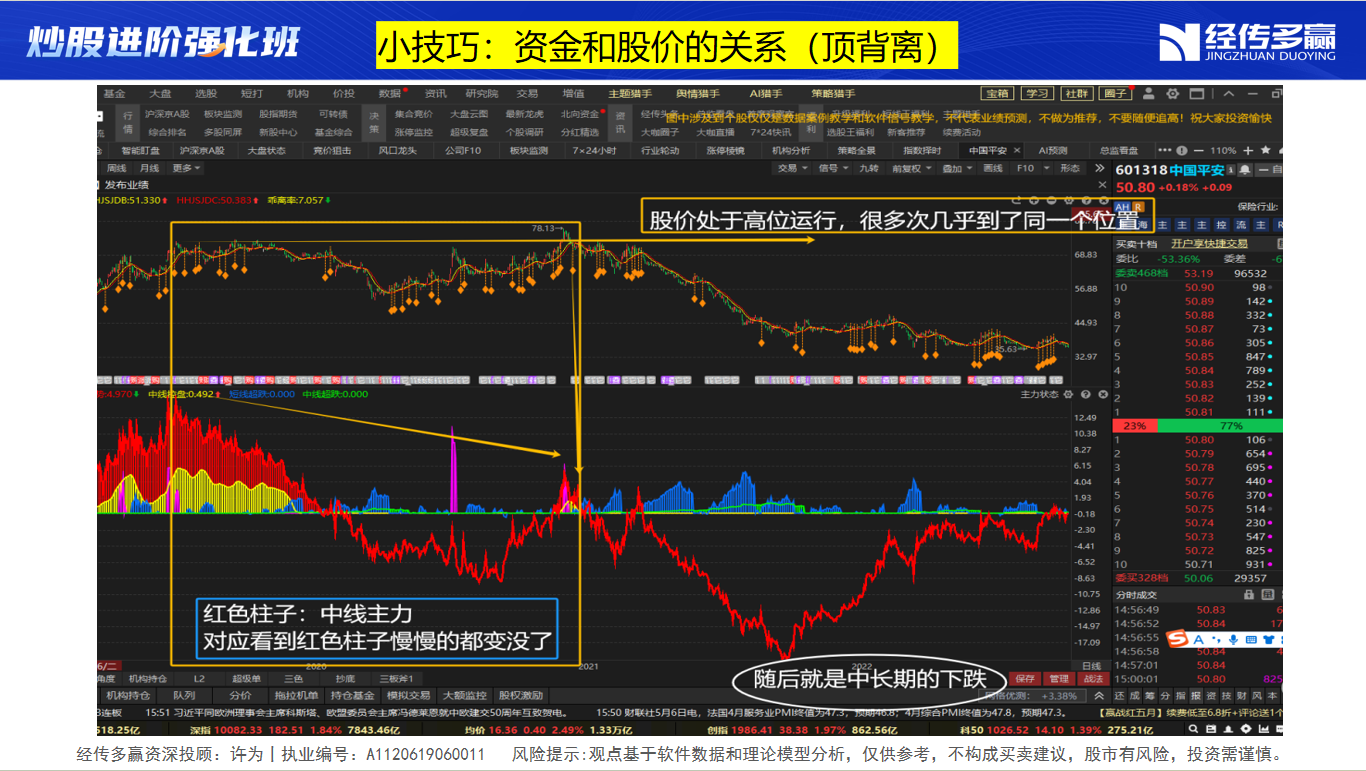Open the 主题猎手 menu
The height and width of the screenshot is (771, 1366).
pyautogui.click(x=628, y=93)
